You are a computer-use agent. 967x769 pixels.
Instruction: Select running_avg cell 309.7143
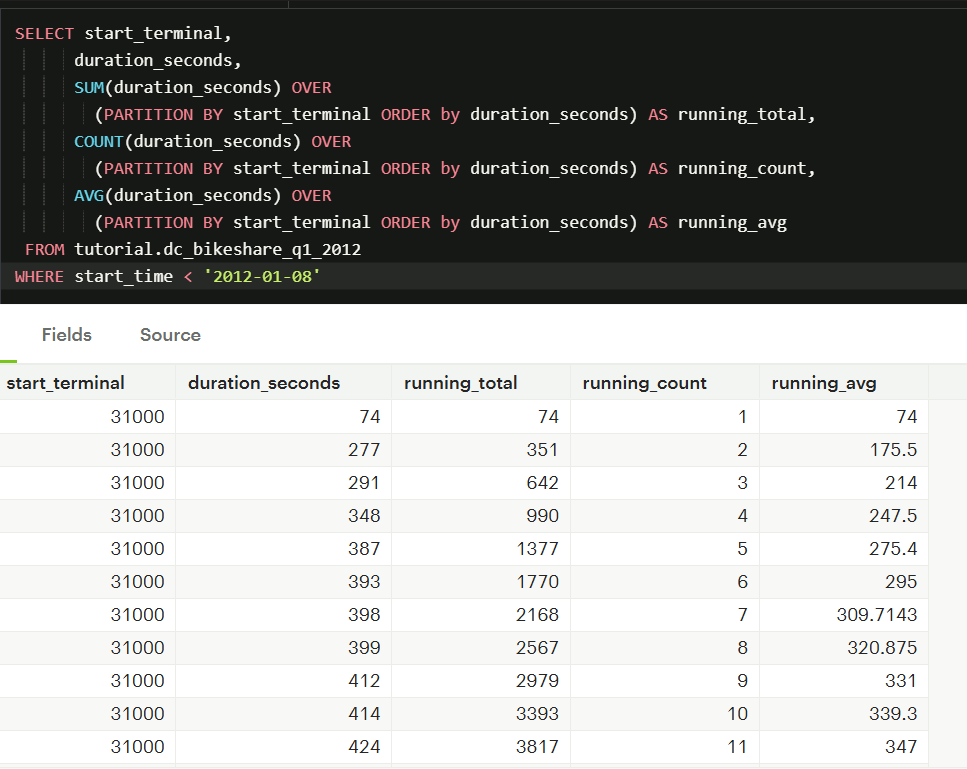[x=844, y=614]
